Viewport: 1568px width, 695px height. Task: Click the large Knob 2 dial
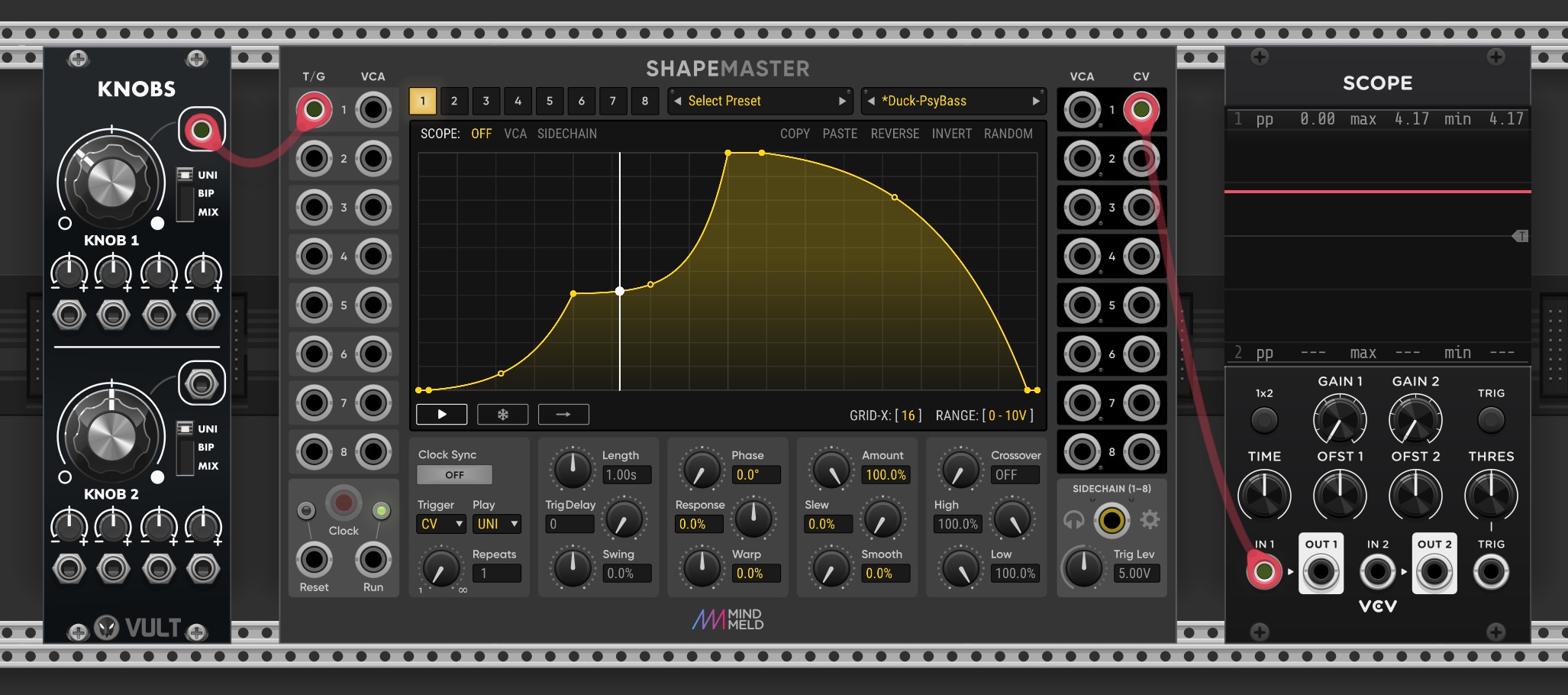111,437
